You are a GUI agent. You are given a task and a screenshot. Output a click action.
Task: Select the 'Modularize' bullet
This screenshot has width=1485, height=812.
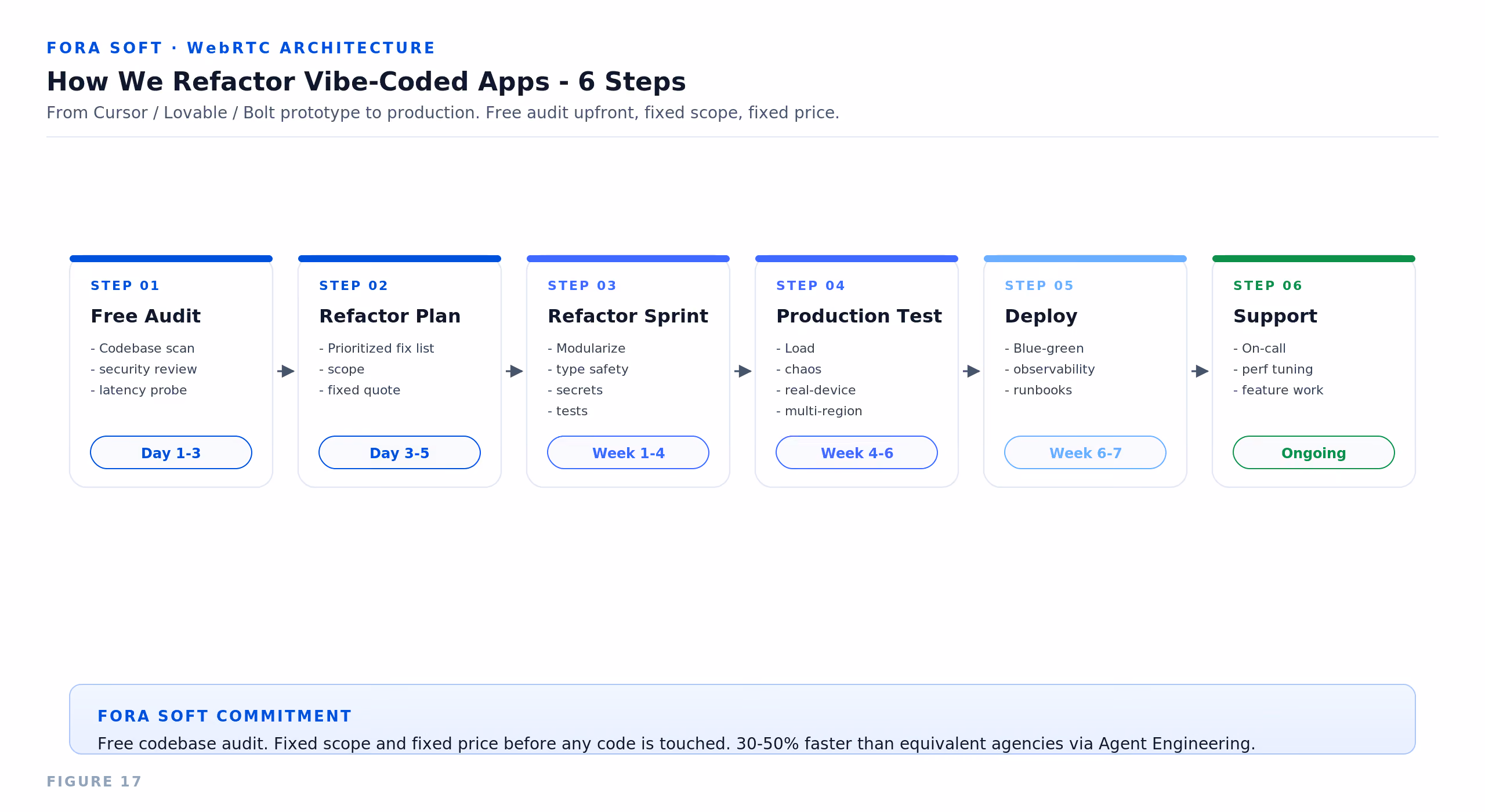pos(586,348)
